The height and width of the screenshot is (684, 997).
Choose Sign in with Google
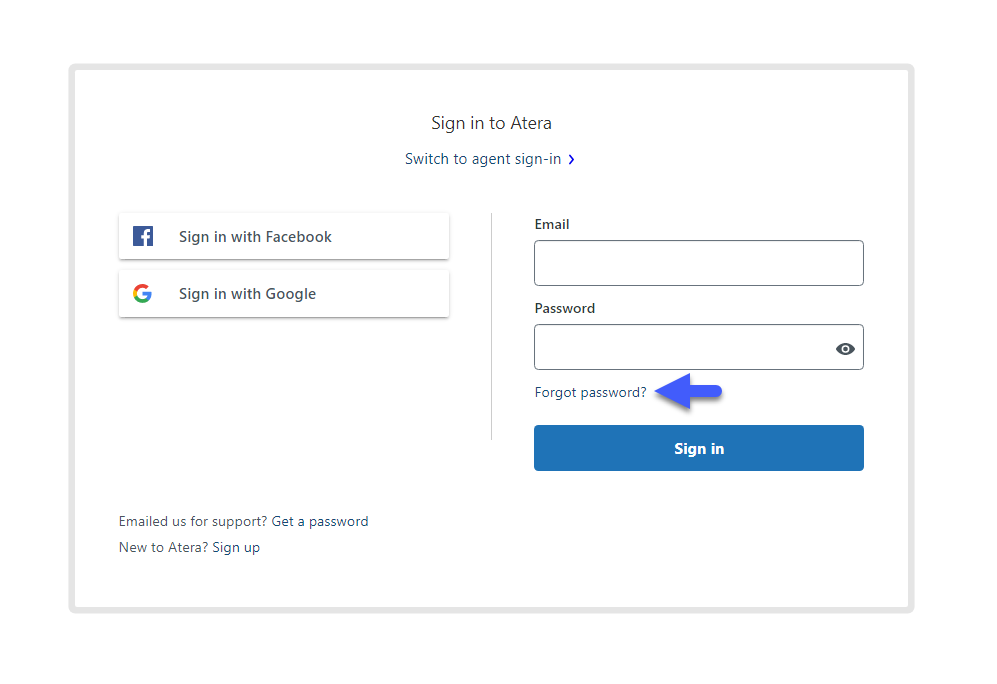coord(284,293)
